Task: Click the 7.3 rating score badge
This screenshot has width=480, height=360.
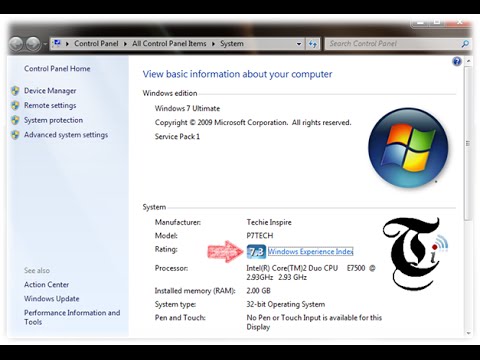Action: coord(256,252)
